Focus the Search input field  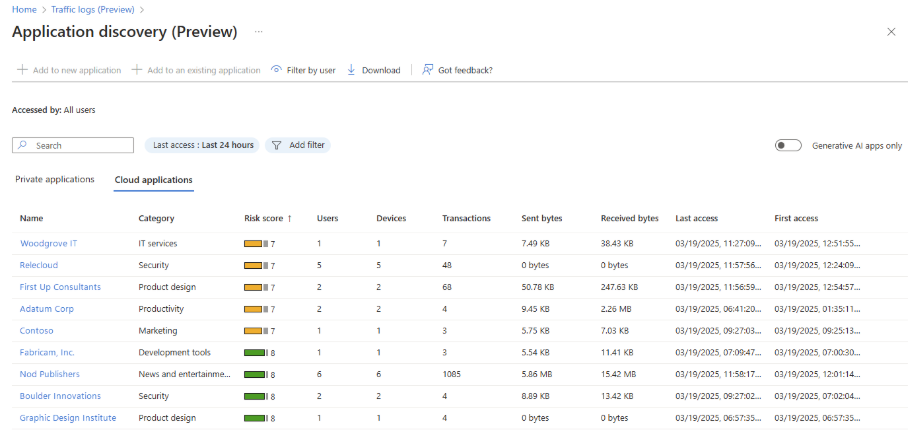(x=73, y=145)
